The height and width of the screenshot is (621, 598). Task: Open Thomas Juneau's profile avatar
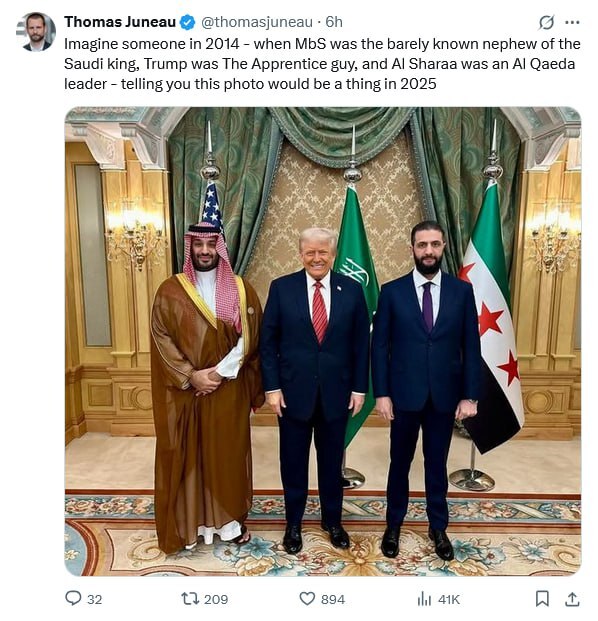tap(36, 32)
